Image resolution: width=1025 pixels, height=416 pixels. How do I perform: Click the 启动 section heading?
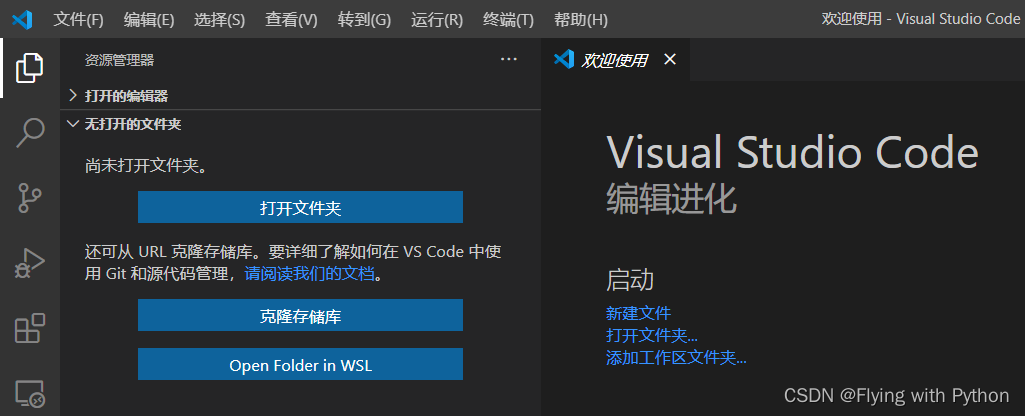click(x=630, y=279)
